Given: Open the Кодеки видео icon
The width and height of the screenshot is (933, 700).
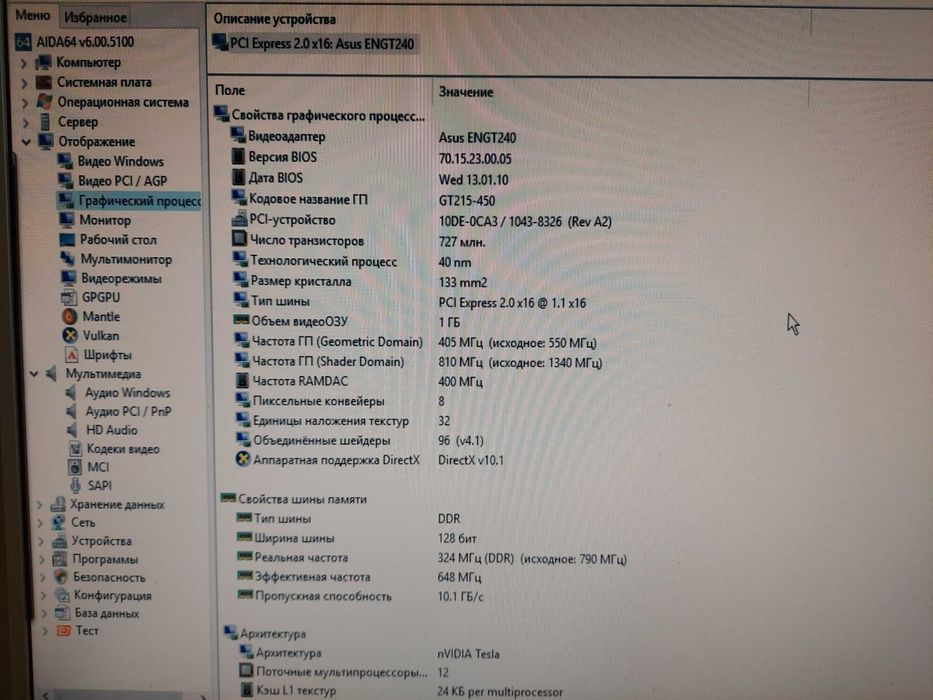Looking at the screenshot, I should tap(75, 448).
